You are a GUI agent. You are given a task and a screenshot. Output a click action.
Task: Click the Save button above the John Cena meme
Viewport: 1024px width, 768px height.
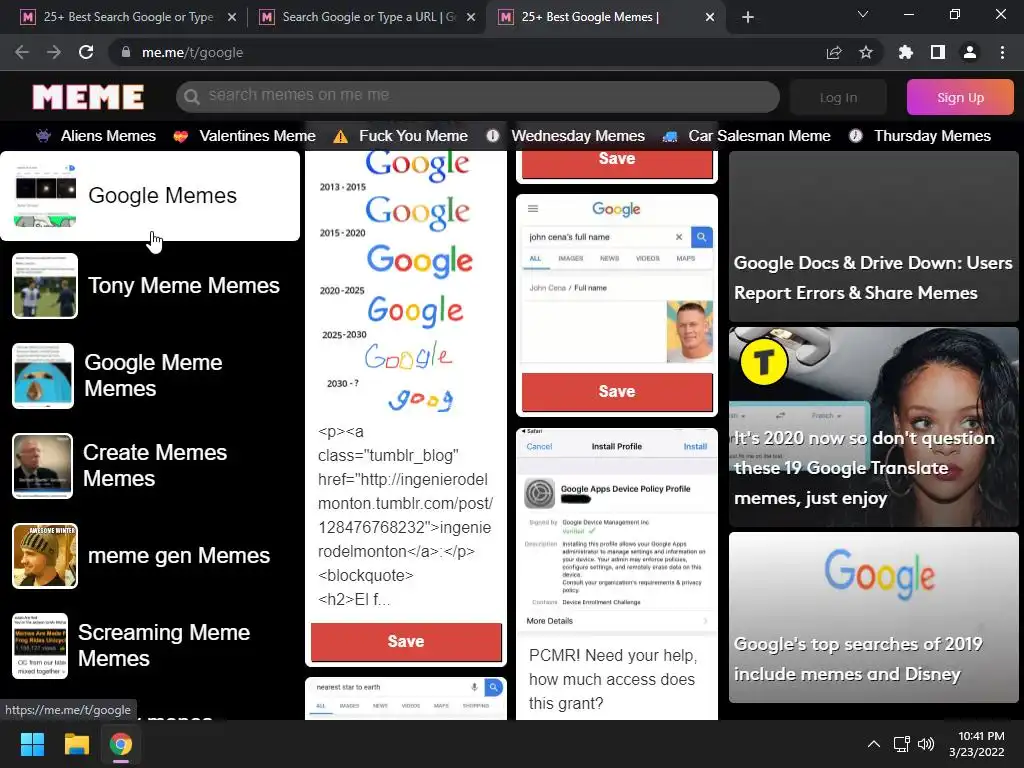(x=617, y=163)
